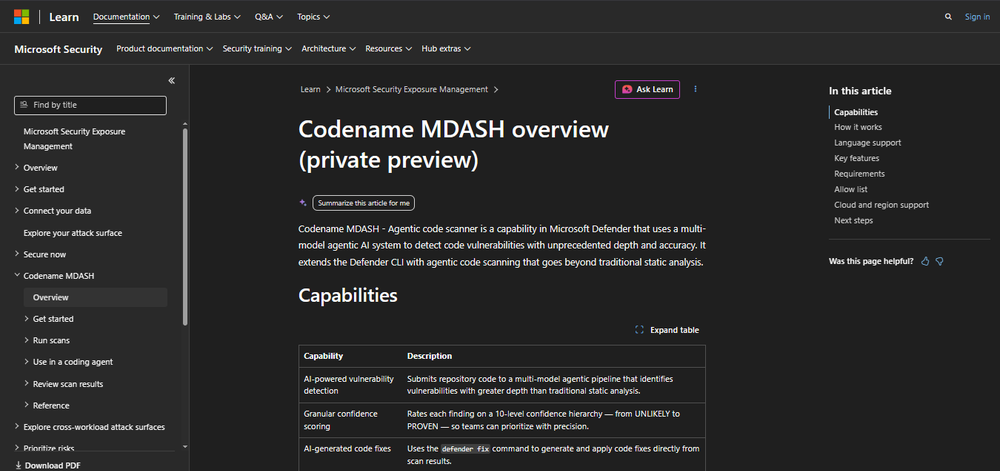
Task: Expand the Overview tree node
Action: 17,168
